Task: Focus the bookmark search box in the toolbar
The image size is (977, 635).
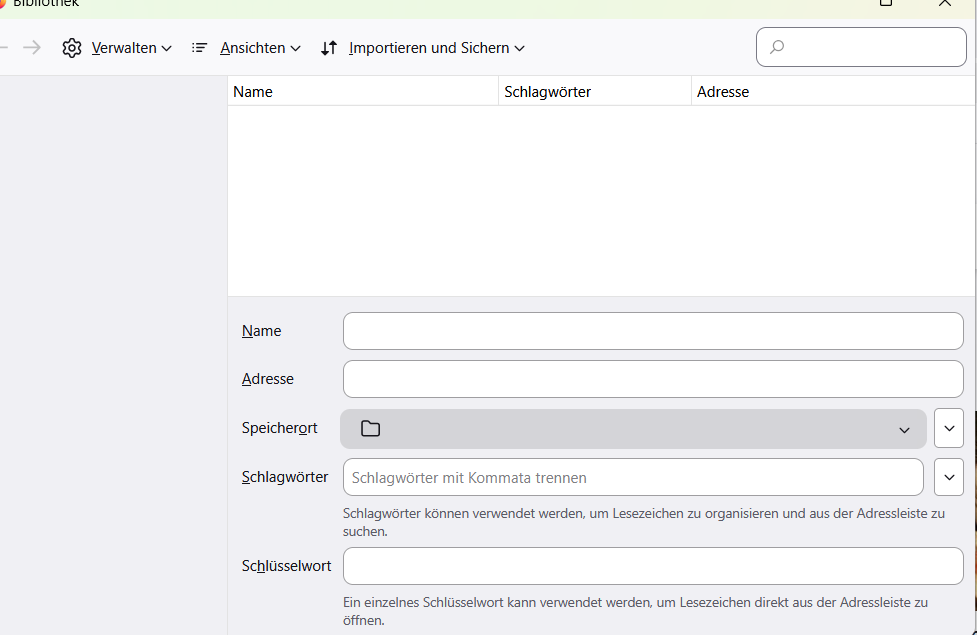Action: point(872,47)
